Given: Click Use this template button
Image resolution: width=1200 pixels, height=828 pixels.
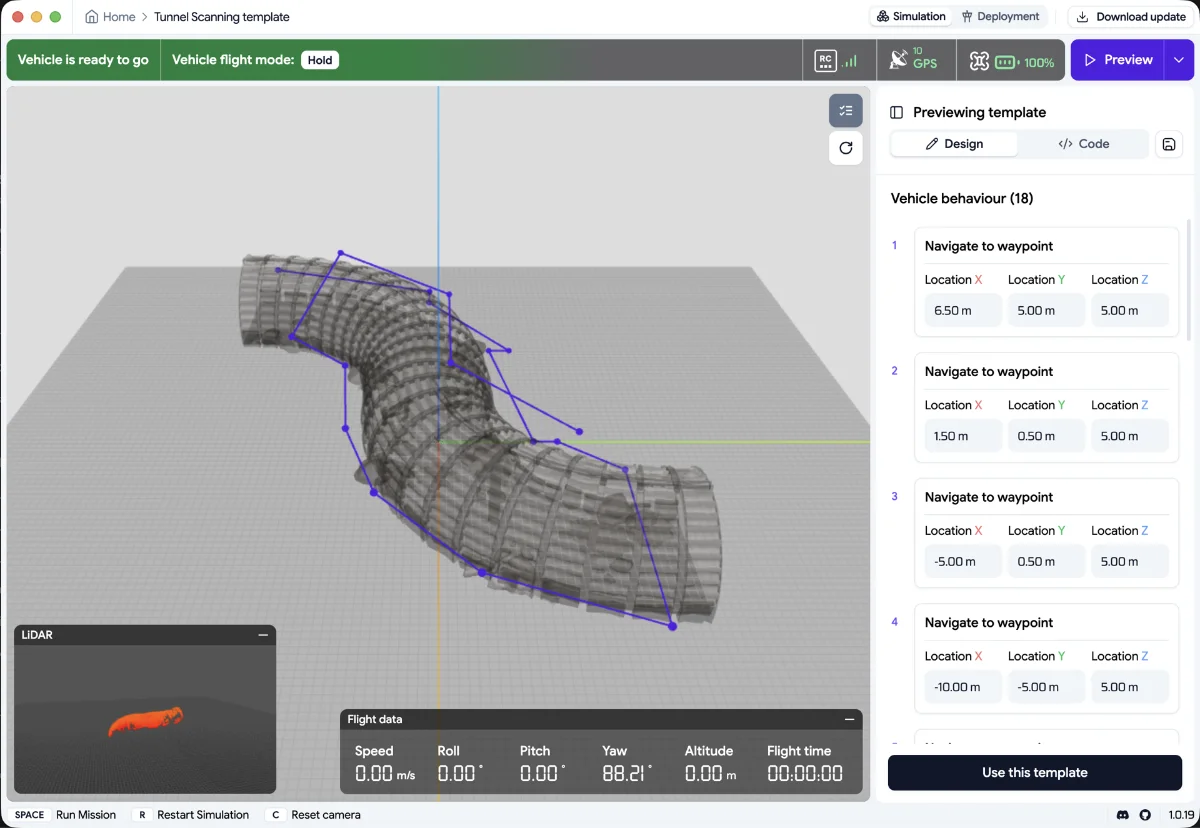Looking at the screenshot, I should point(1035,773).
